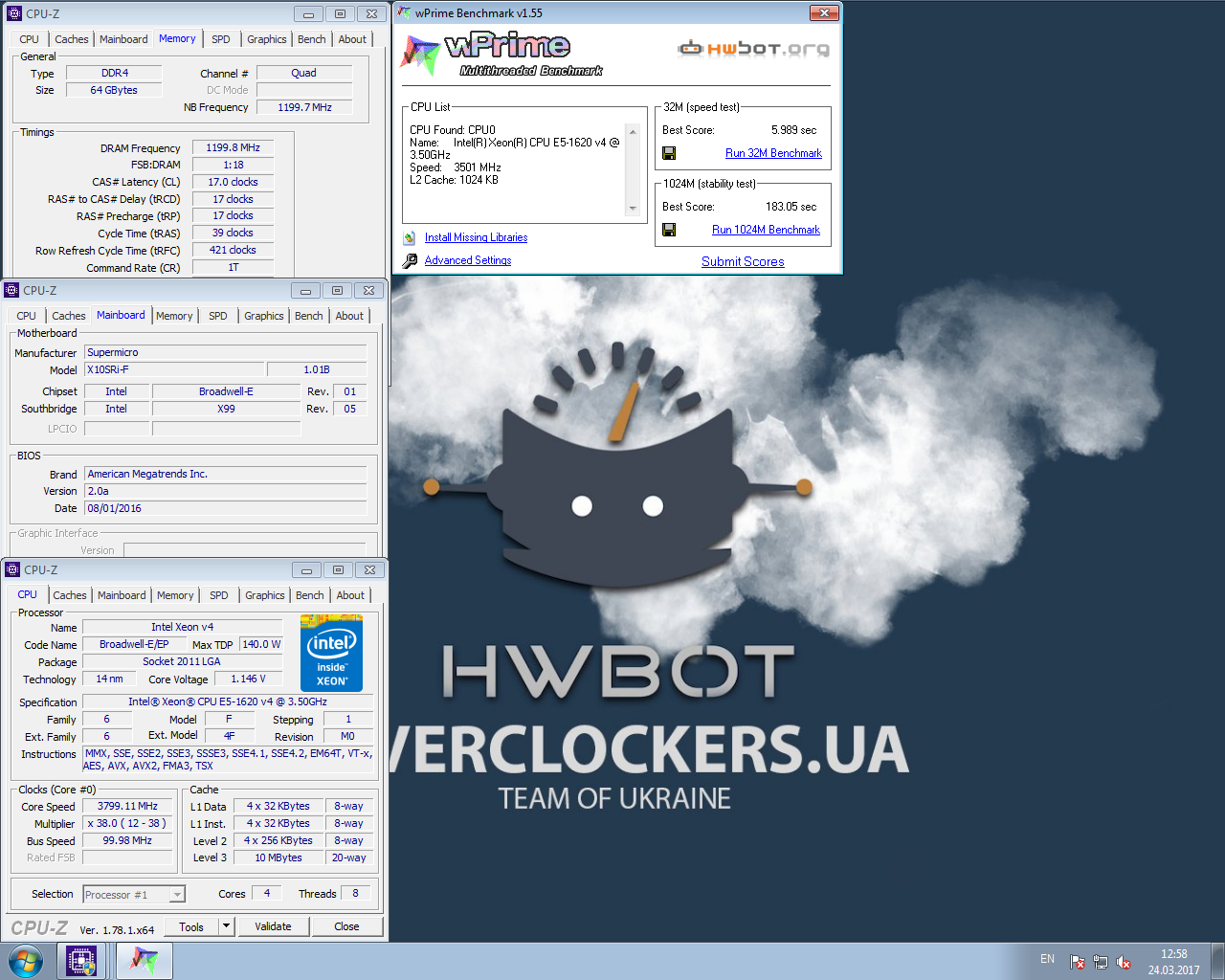Open Memory tab in bottom CPU-Z window
Screen dimensions: 1225x980
[x=175, y=595]
